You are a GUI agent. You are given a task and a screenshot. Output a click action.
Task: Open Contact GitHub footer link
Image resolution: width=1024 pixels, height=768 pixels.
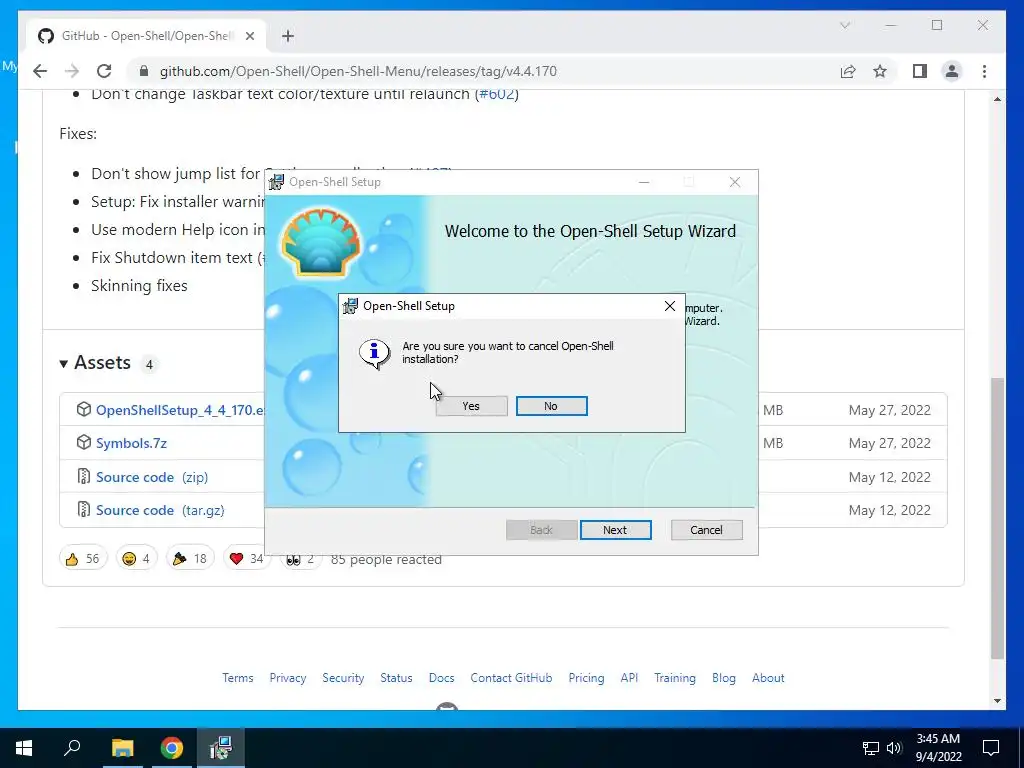[x=511, y=678]
